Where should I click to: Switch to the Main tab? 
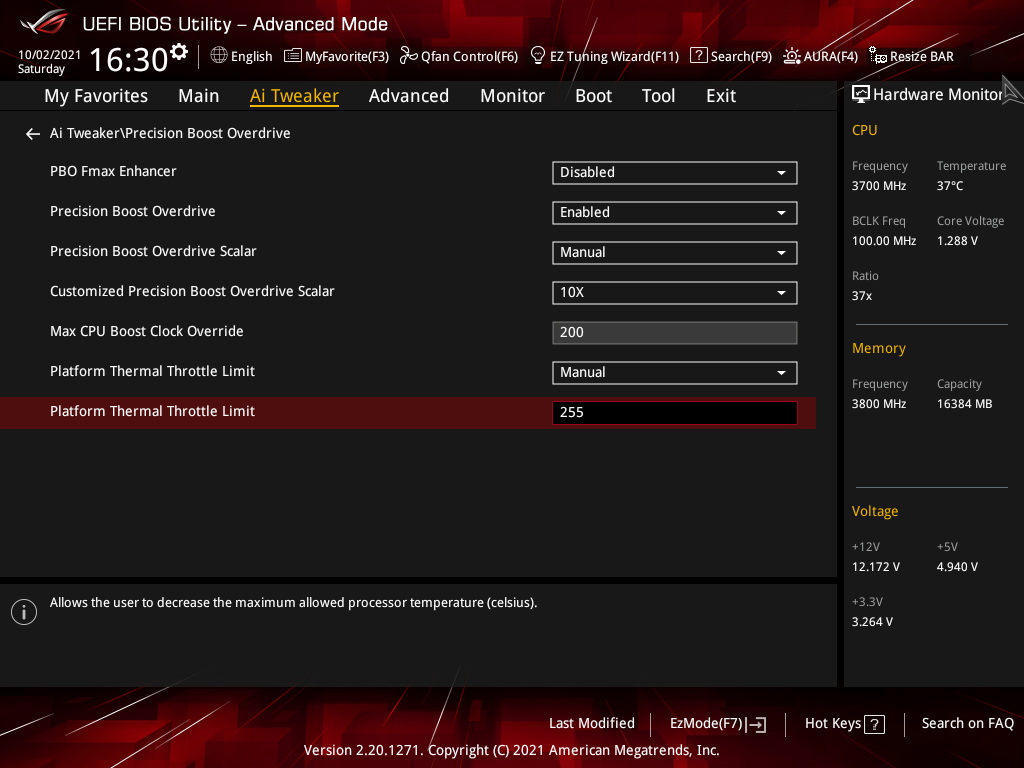(x=199, y=96)
